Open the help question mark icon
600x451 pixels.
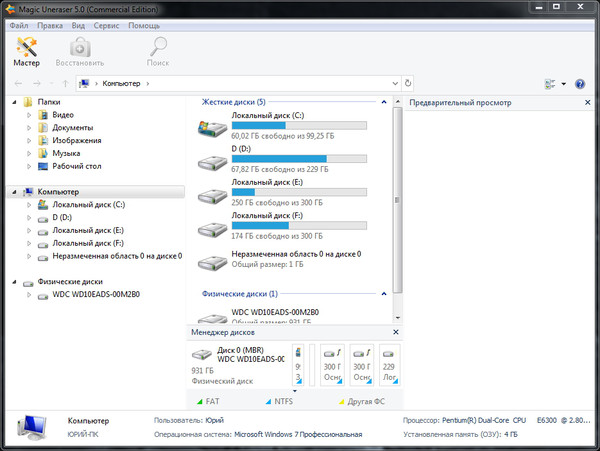[580, 84]
